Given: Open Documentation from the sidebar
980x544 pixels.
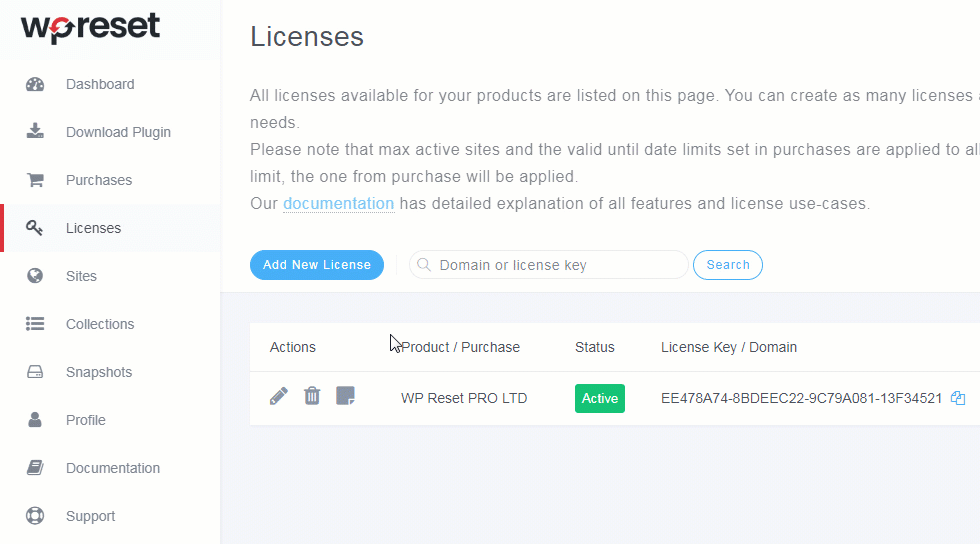Looking at the screenshot, I should (112, 468).
